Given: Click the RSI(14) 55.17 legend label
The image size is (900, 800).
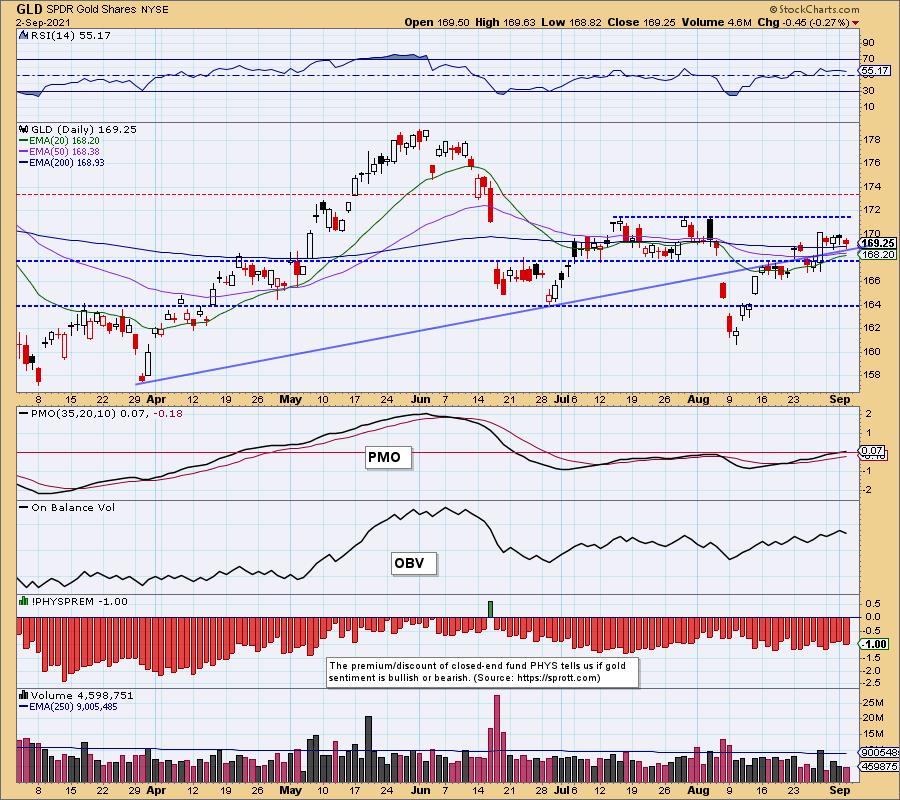Looking at the screenshot, I should click(x=71, y=36).
